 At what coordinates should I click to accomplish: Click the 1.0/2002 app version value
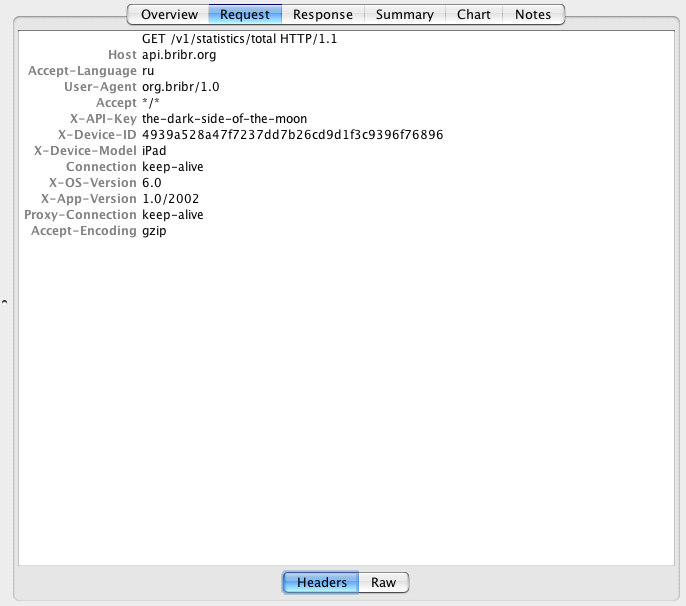pyautogui.click(x=171, y=199)
